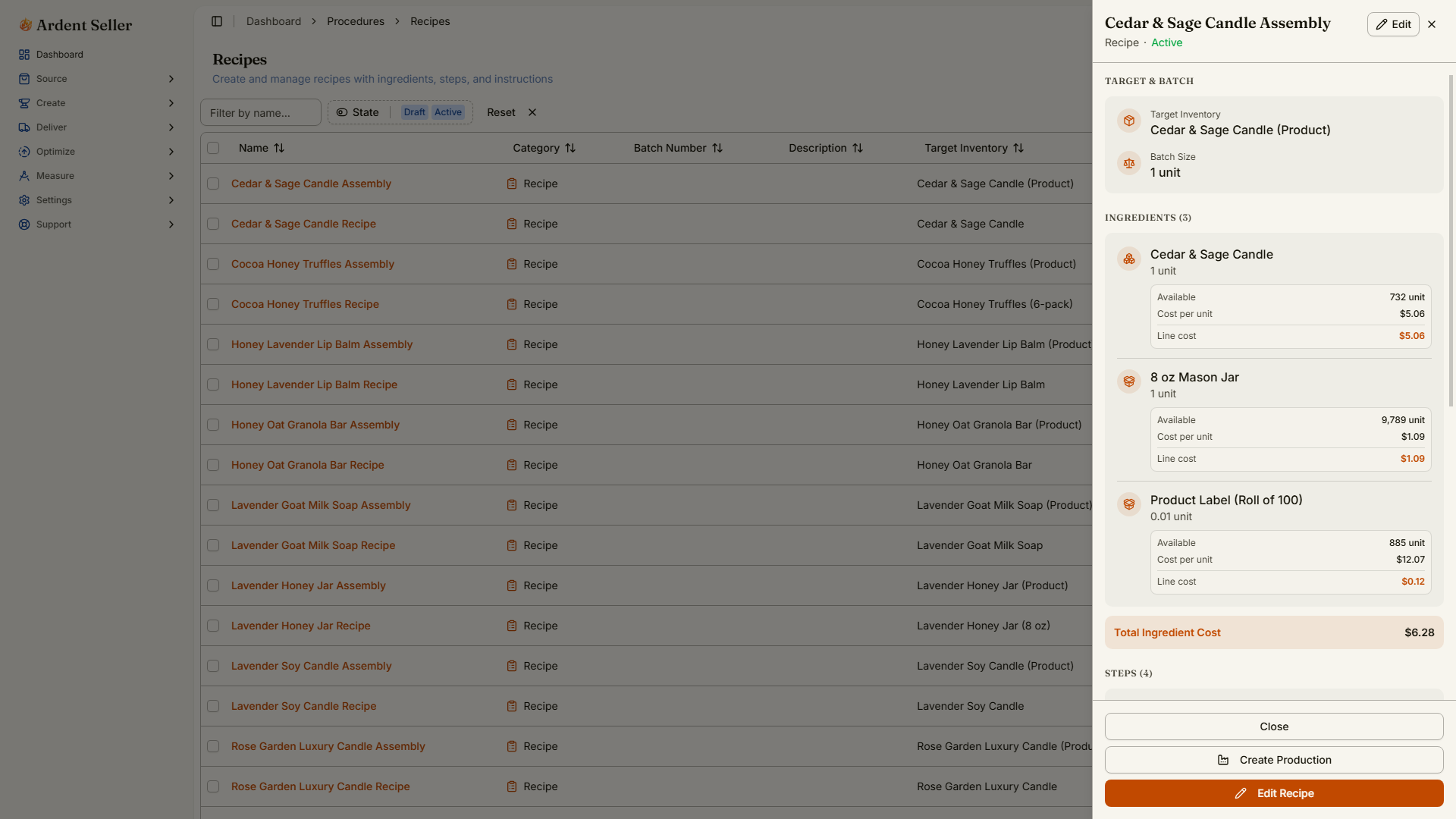Expand the Settings menu chevron
This screenshot has width=1456, height=819.
tap(171, 200)
